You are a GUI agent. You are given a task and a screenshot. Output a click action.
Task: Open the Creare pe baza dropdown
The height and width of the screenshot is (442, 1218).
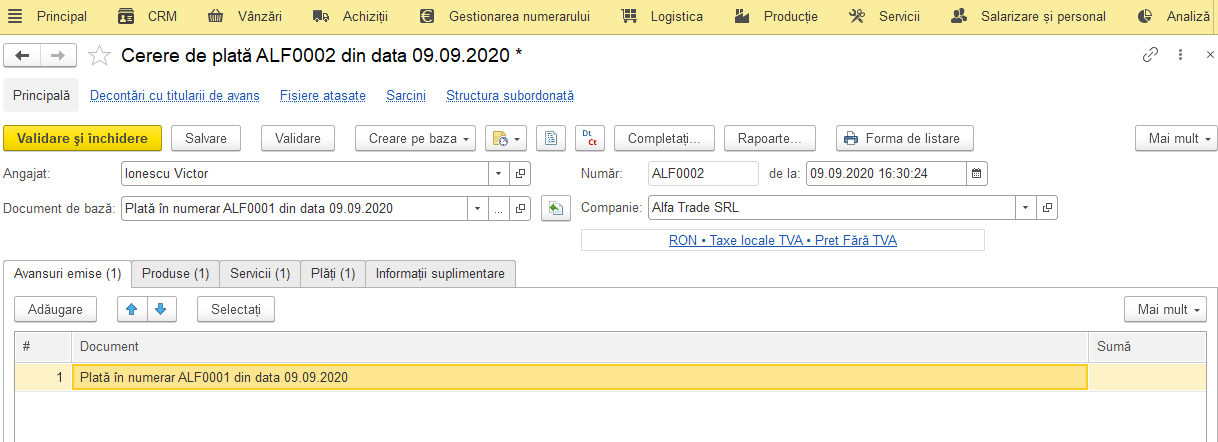[416, 138]
